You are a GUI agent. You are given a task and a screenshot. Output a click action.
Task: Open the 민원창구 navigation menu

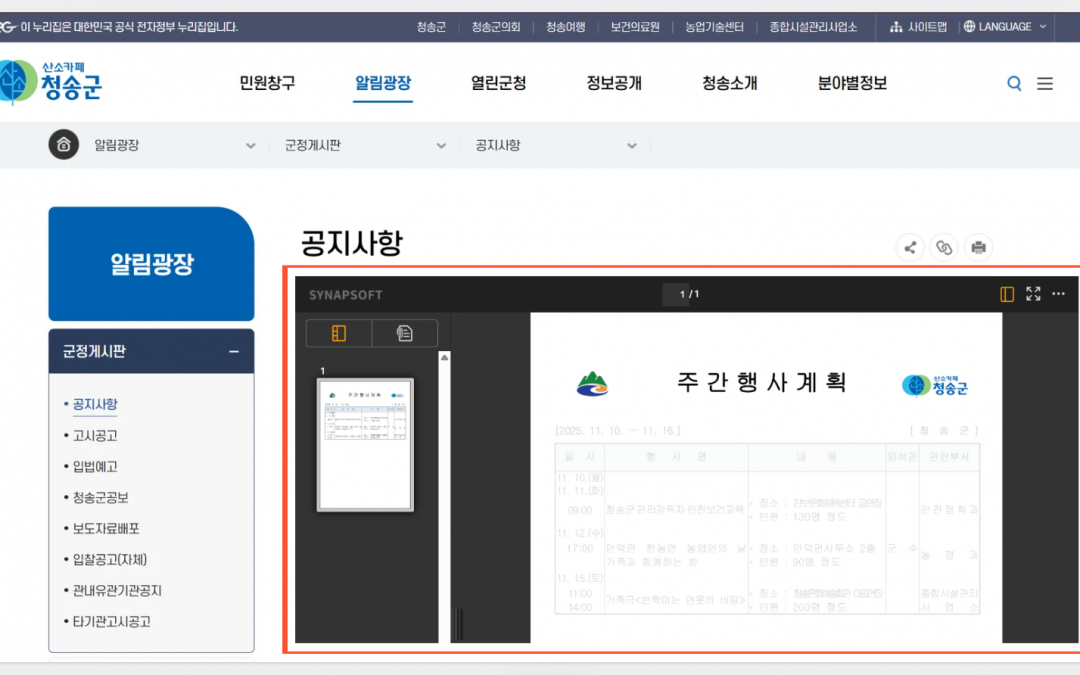coord(267,83)
